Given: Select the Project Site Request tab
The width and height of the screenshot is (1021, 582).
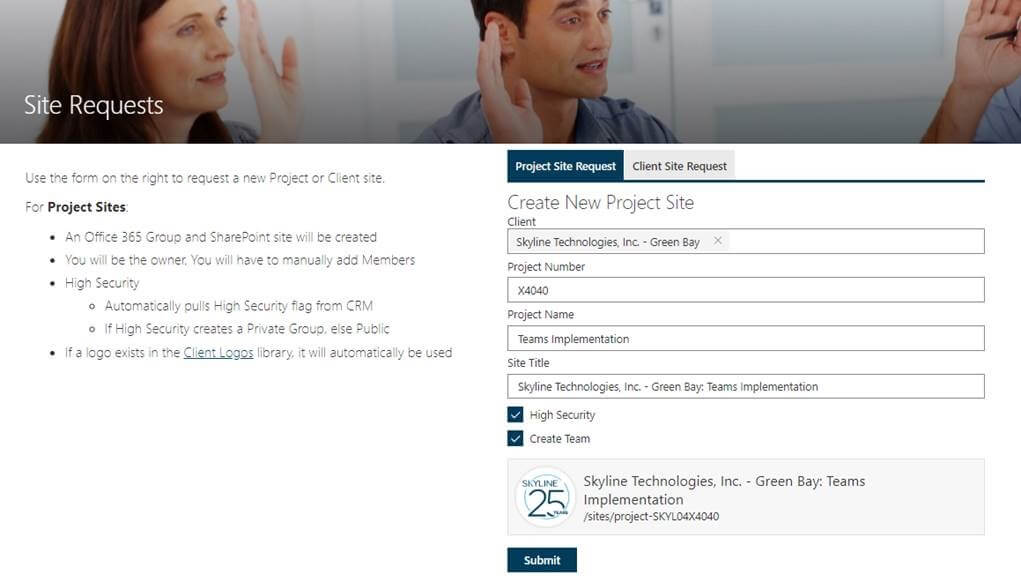Looking at the screenshot, I should point(565,166).
